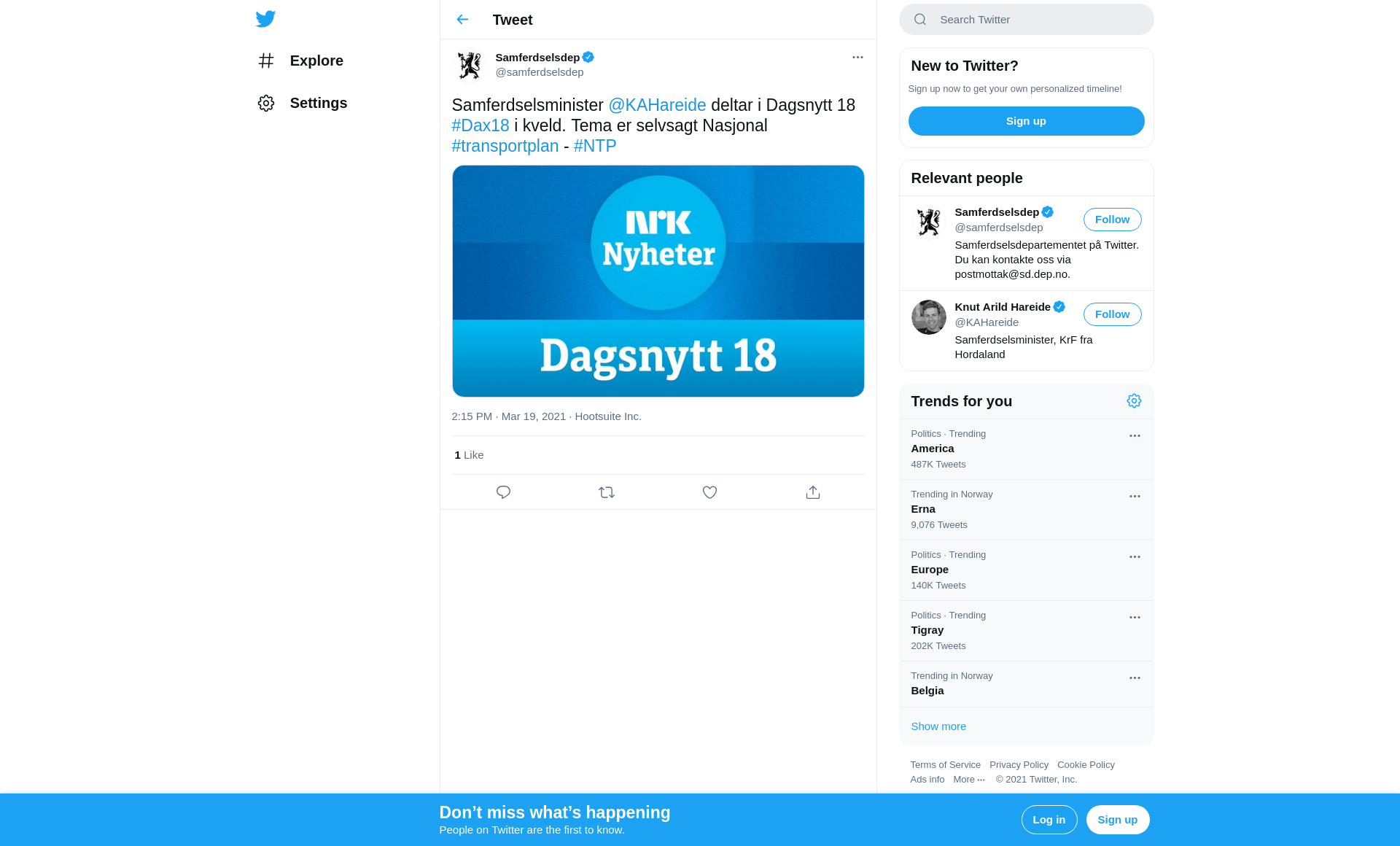Open the #transportplan hashtag link
Screen dimensions: 1400x846
(x=505, y=146)
